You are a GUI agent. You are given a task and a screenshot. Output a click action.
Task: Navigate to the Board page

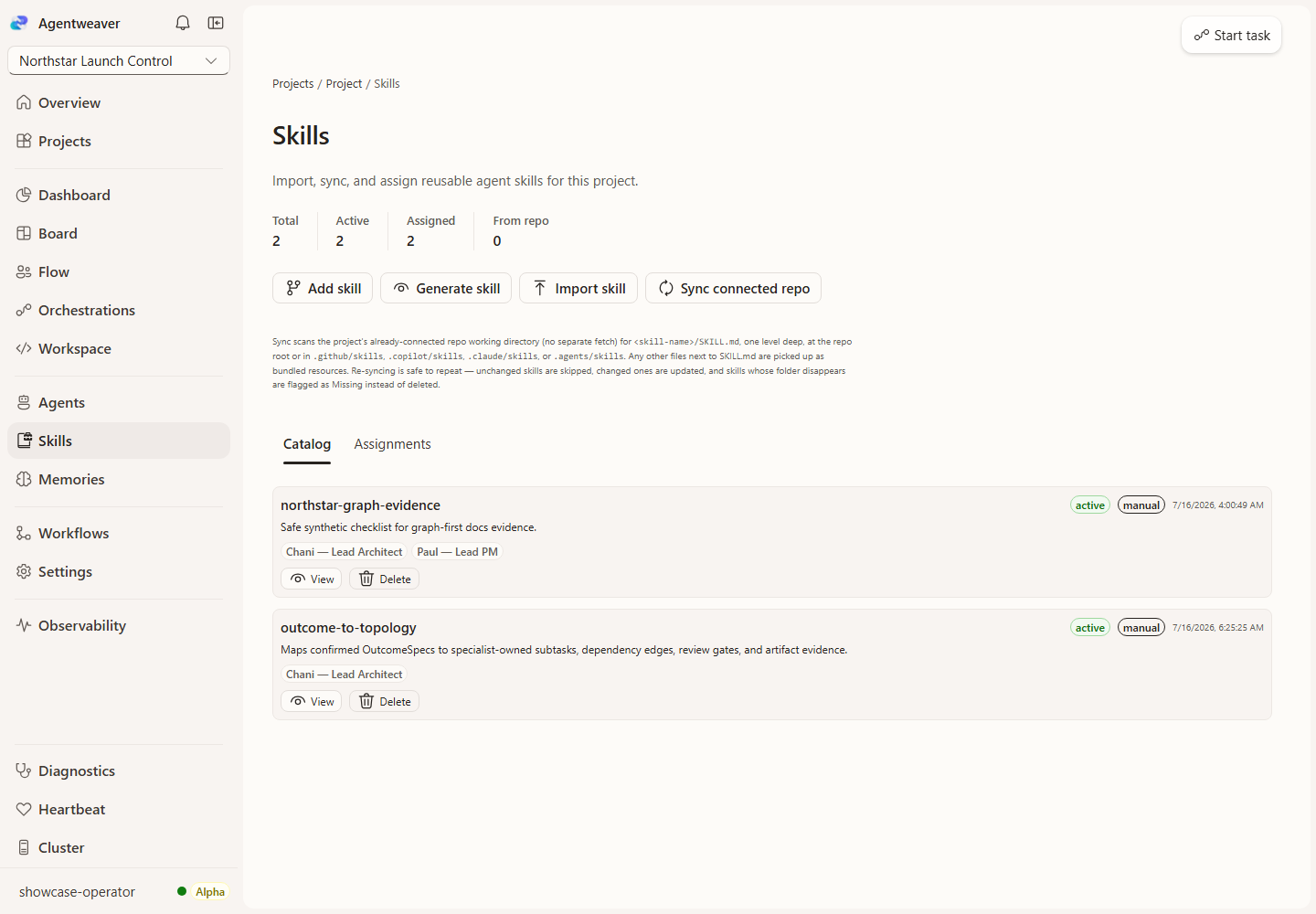[119, 233]
